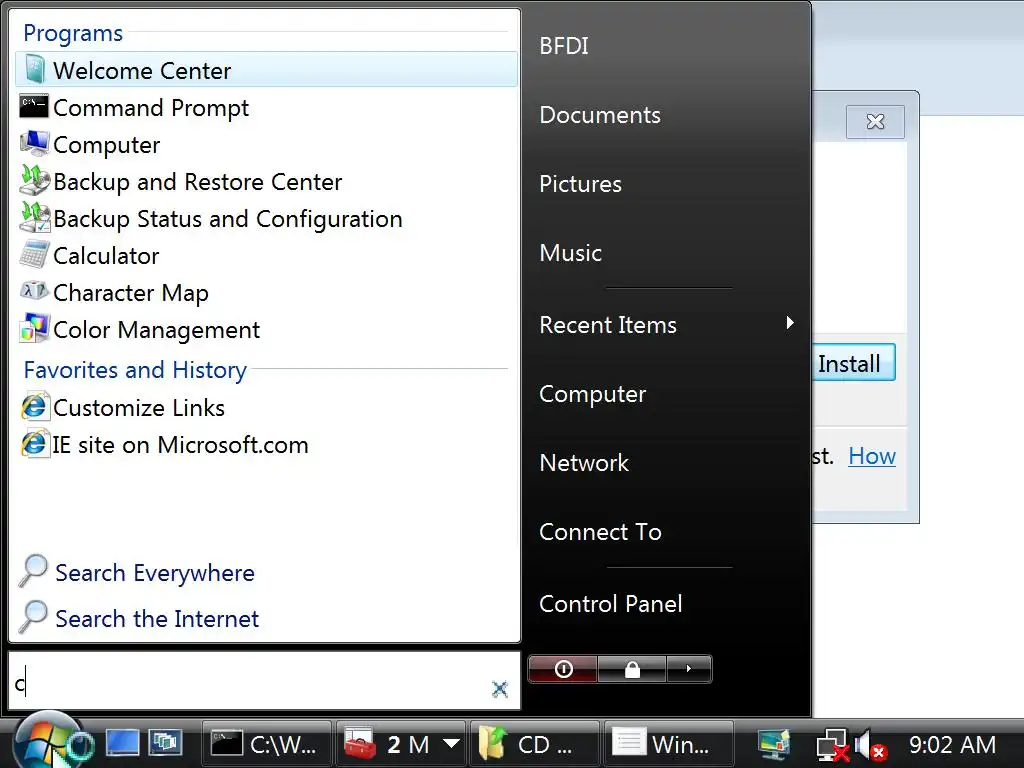This screenshot has height=768, width=1024.
Task: Click Show Desktop quick launch icon
Action: [123, 743]
